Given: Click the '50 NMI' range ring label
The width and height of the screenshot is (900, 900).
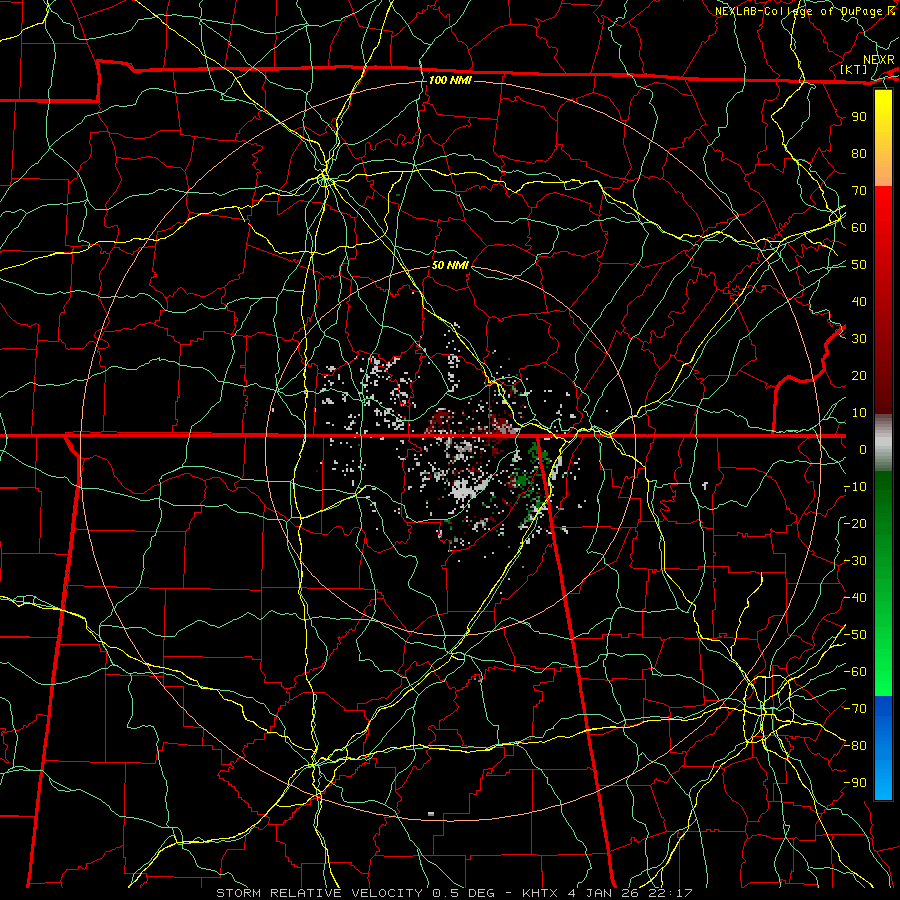Looking at the screenshot, I should (450, 265).
